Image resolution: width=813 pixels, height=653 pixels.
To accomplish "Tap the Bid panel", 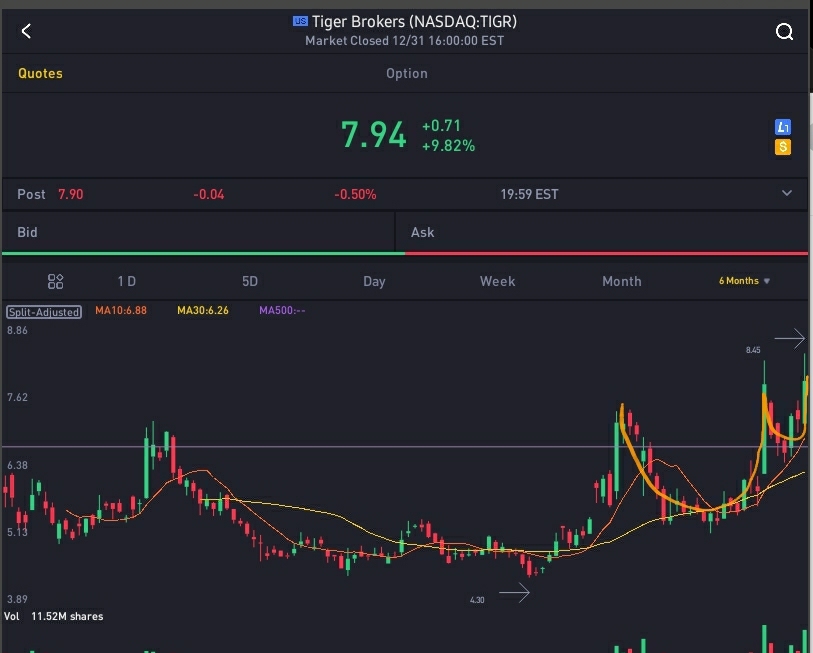I will (198, 232).
